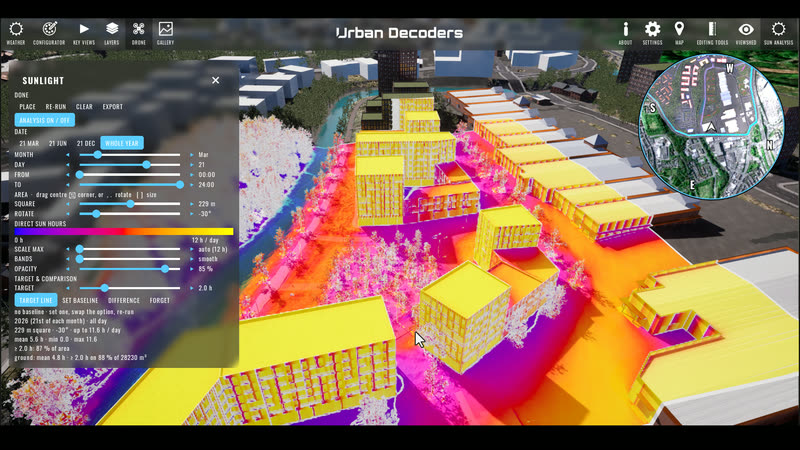Play the Key Views

84,33
